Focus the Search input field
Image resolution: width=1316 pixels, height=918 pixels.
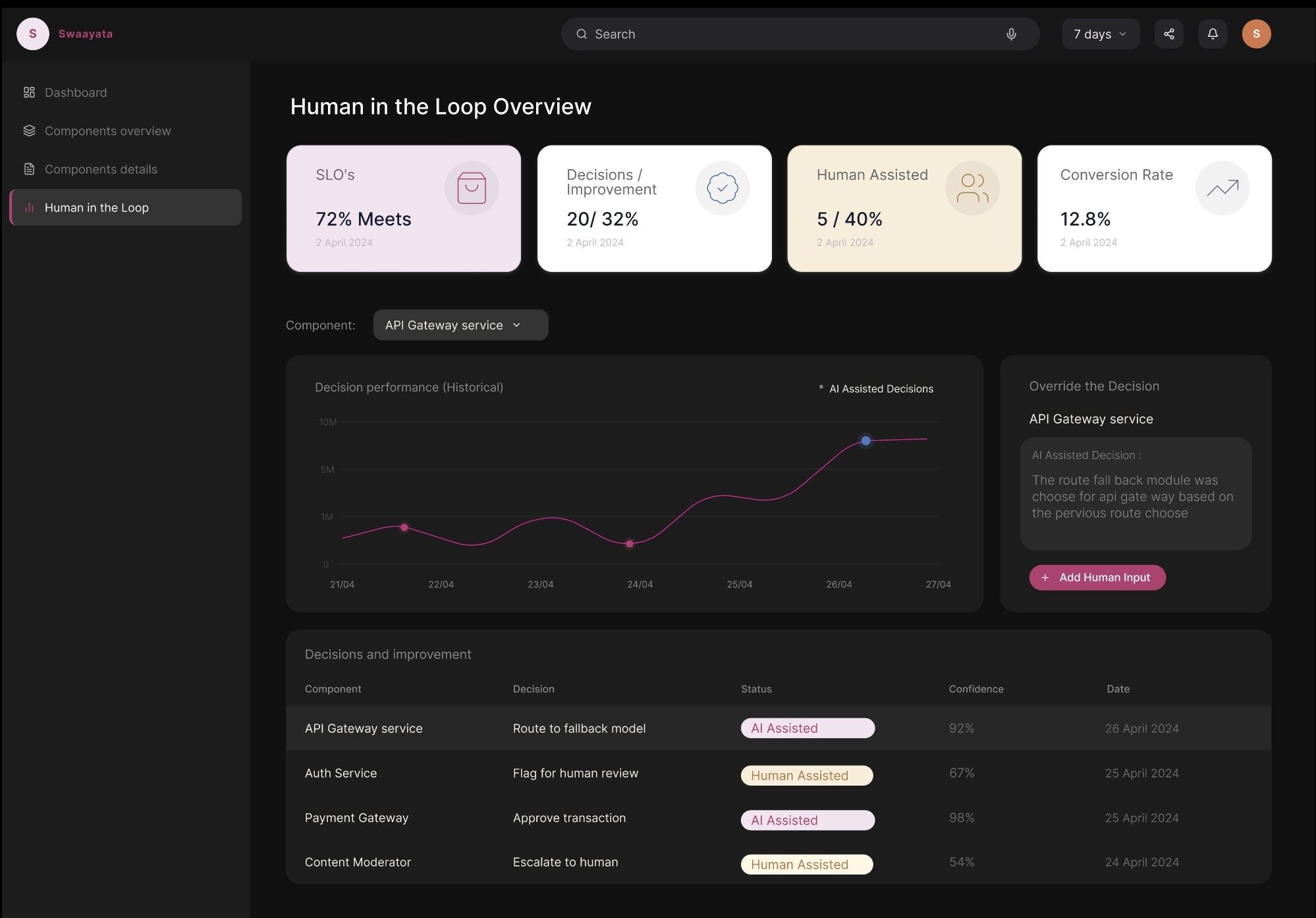(x=800, y=34)
